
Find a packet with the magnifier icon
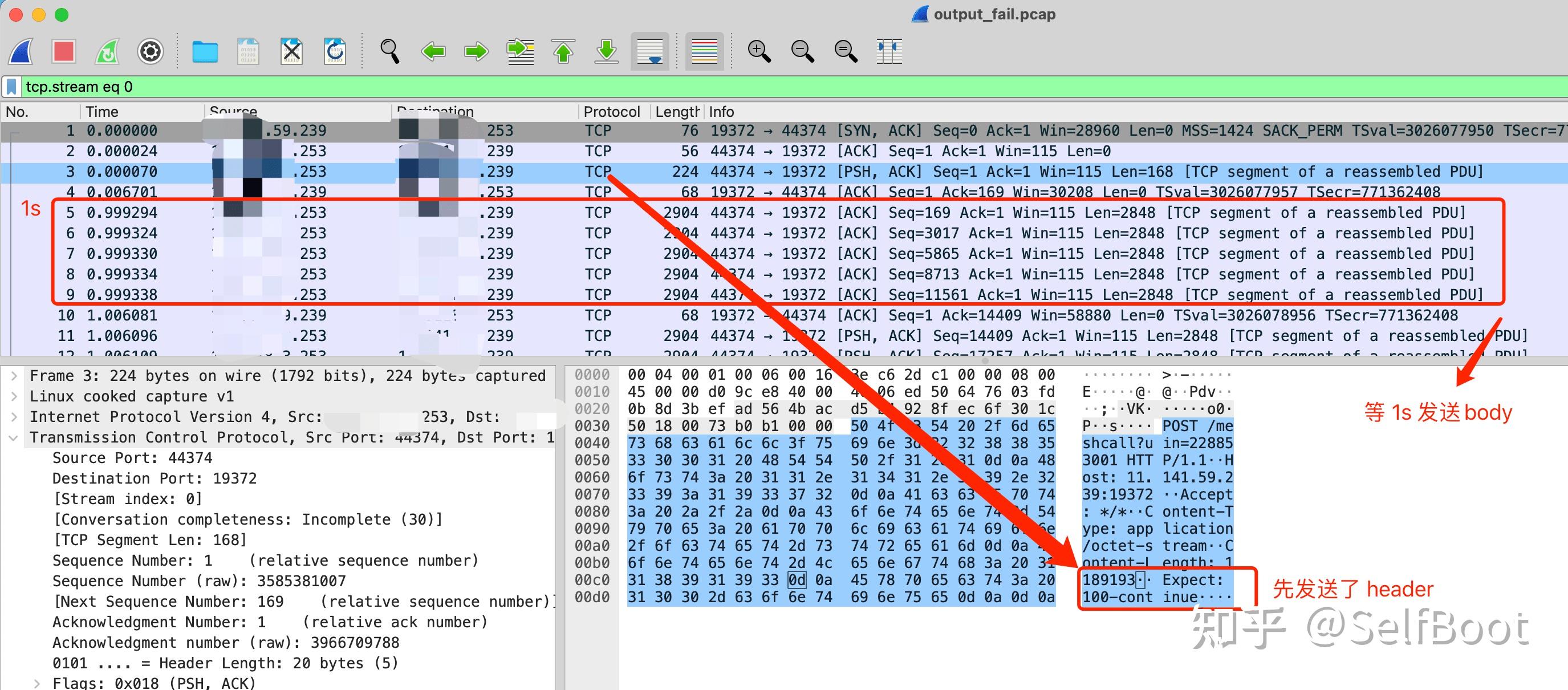389,51
